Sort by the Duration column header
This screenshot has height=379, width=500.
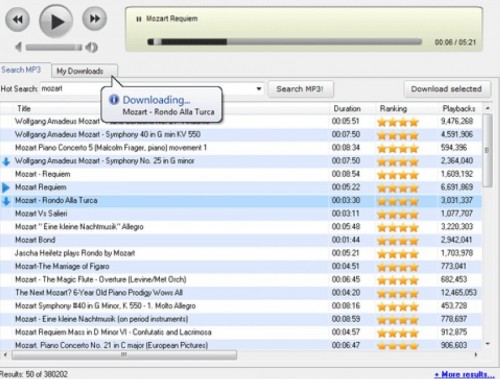click(x=347, y=108)
